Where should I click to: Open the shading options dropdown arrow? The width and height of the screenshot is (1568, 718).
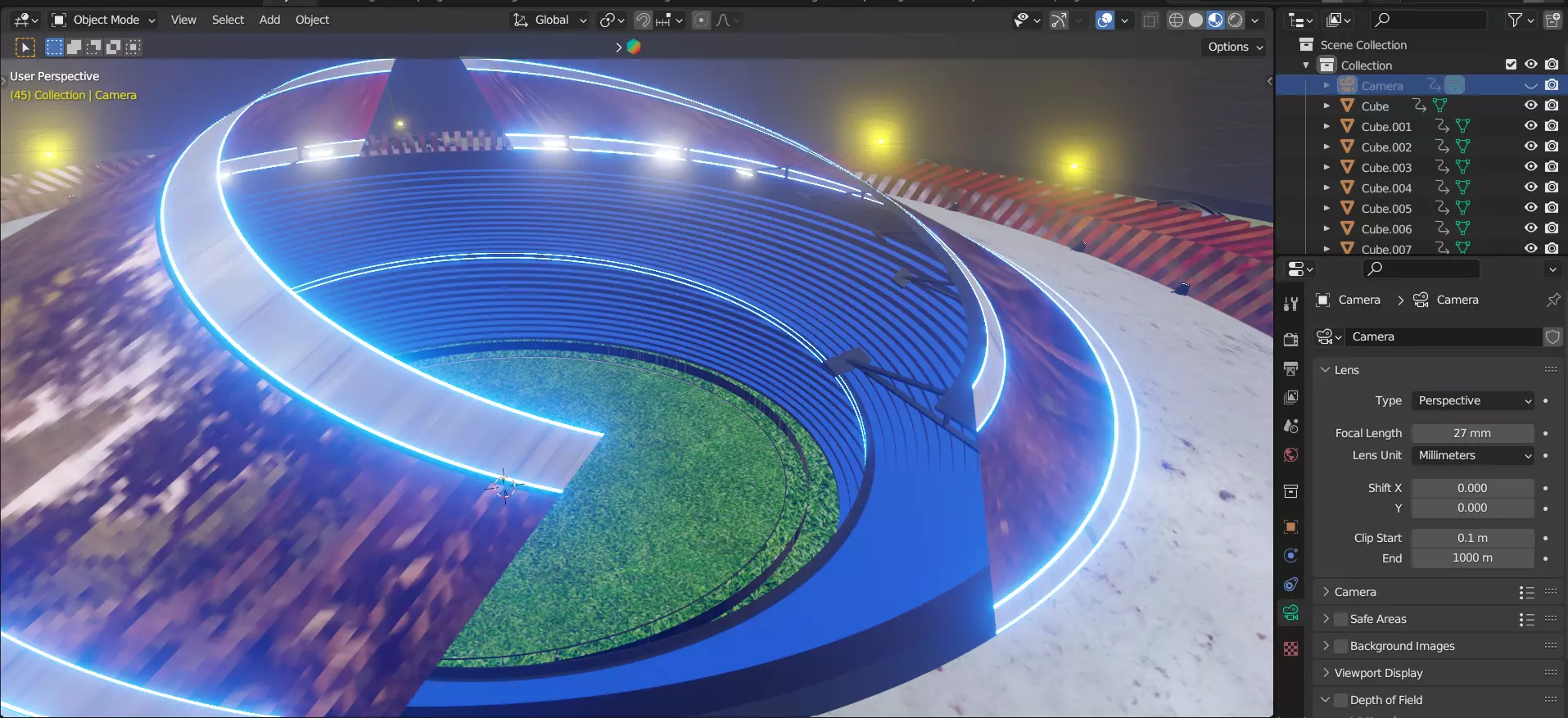(1254, 20)
